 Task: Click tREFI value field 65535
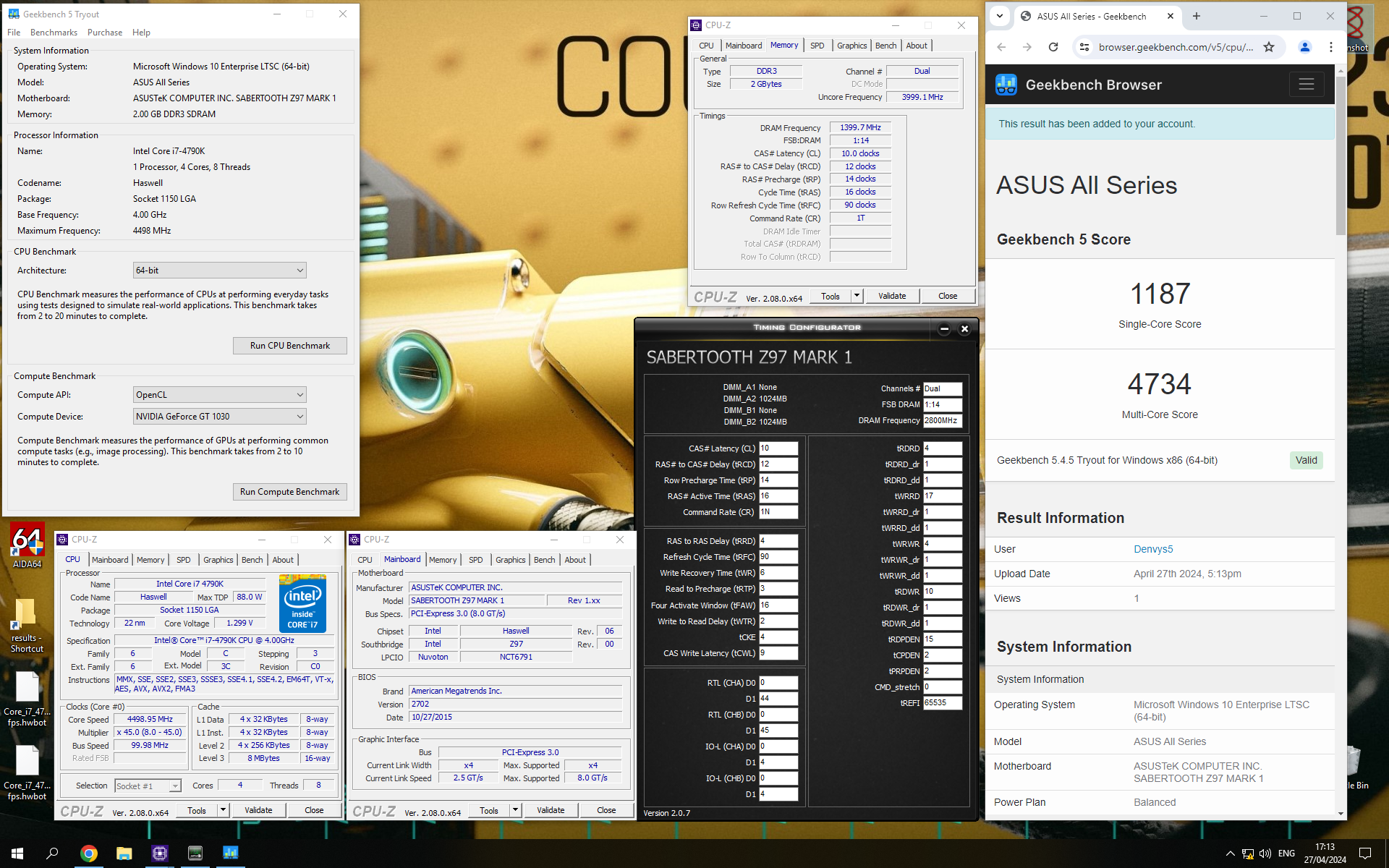click(x=943, y=703)
